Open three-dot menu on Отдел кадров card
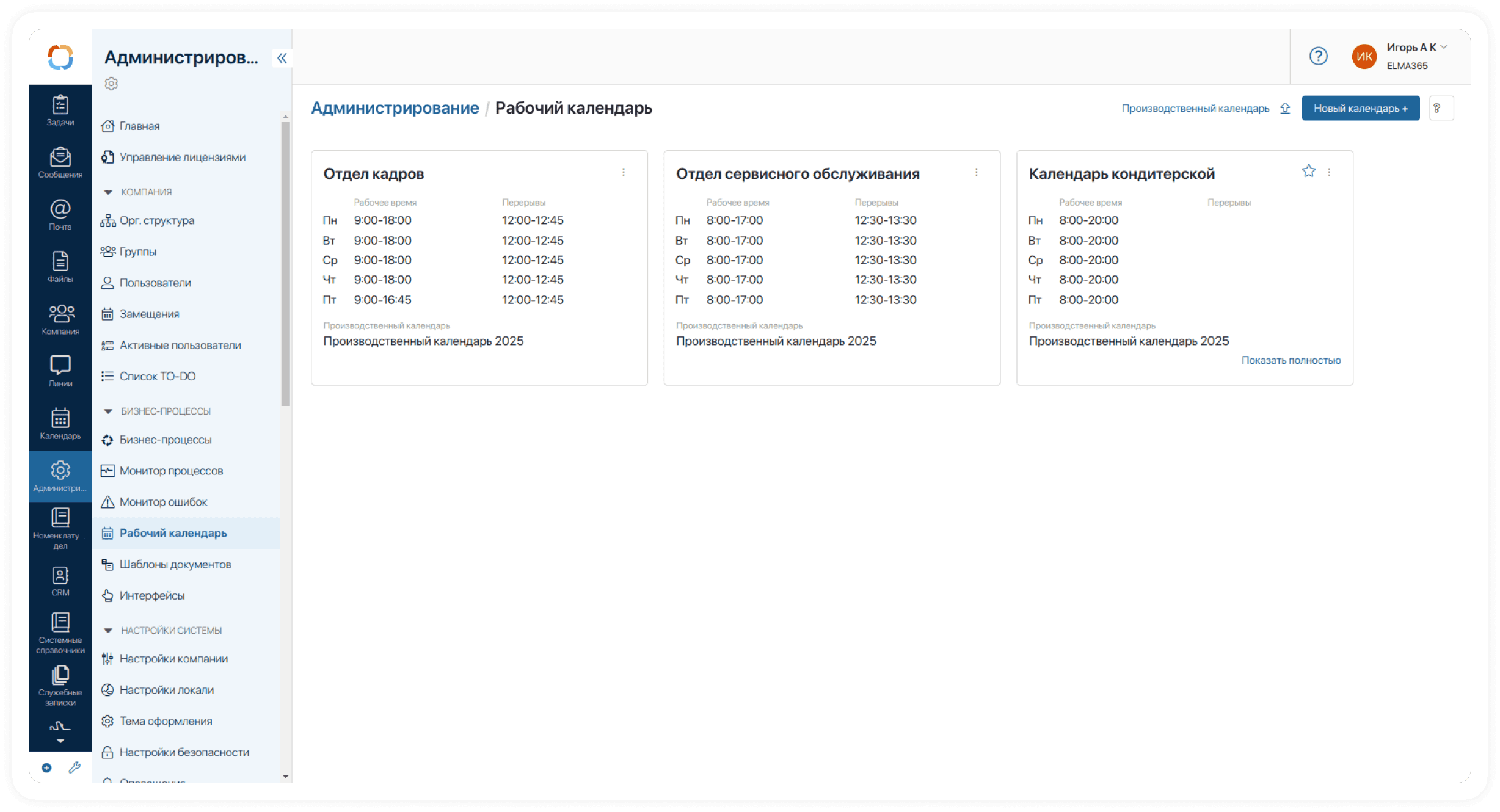Image resolution: width=1500 pixels, height=812 pixels. [623, 172]
